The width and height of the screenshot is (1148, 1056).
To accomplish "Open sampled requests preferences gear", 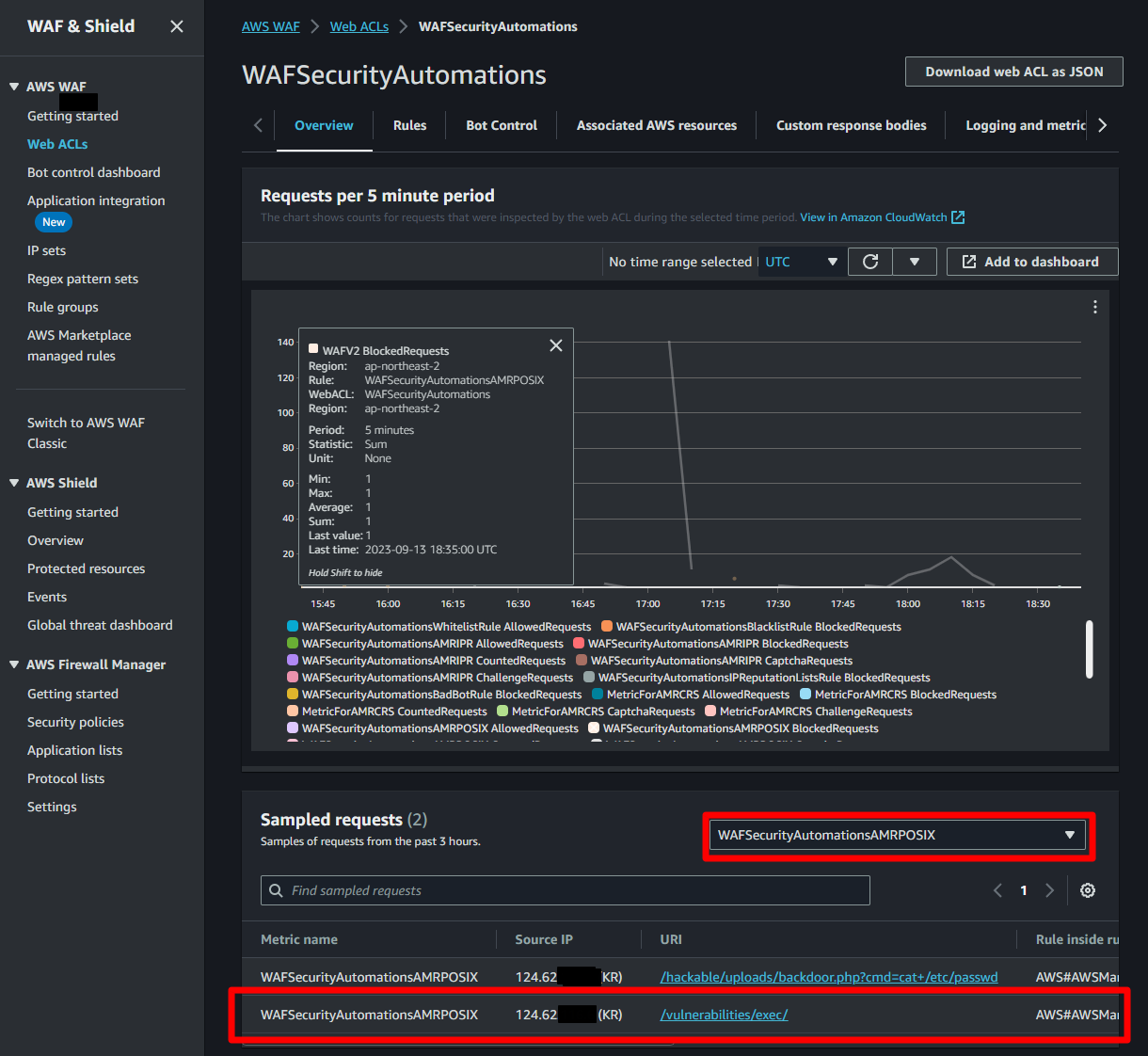I will click(1088, 890).
